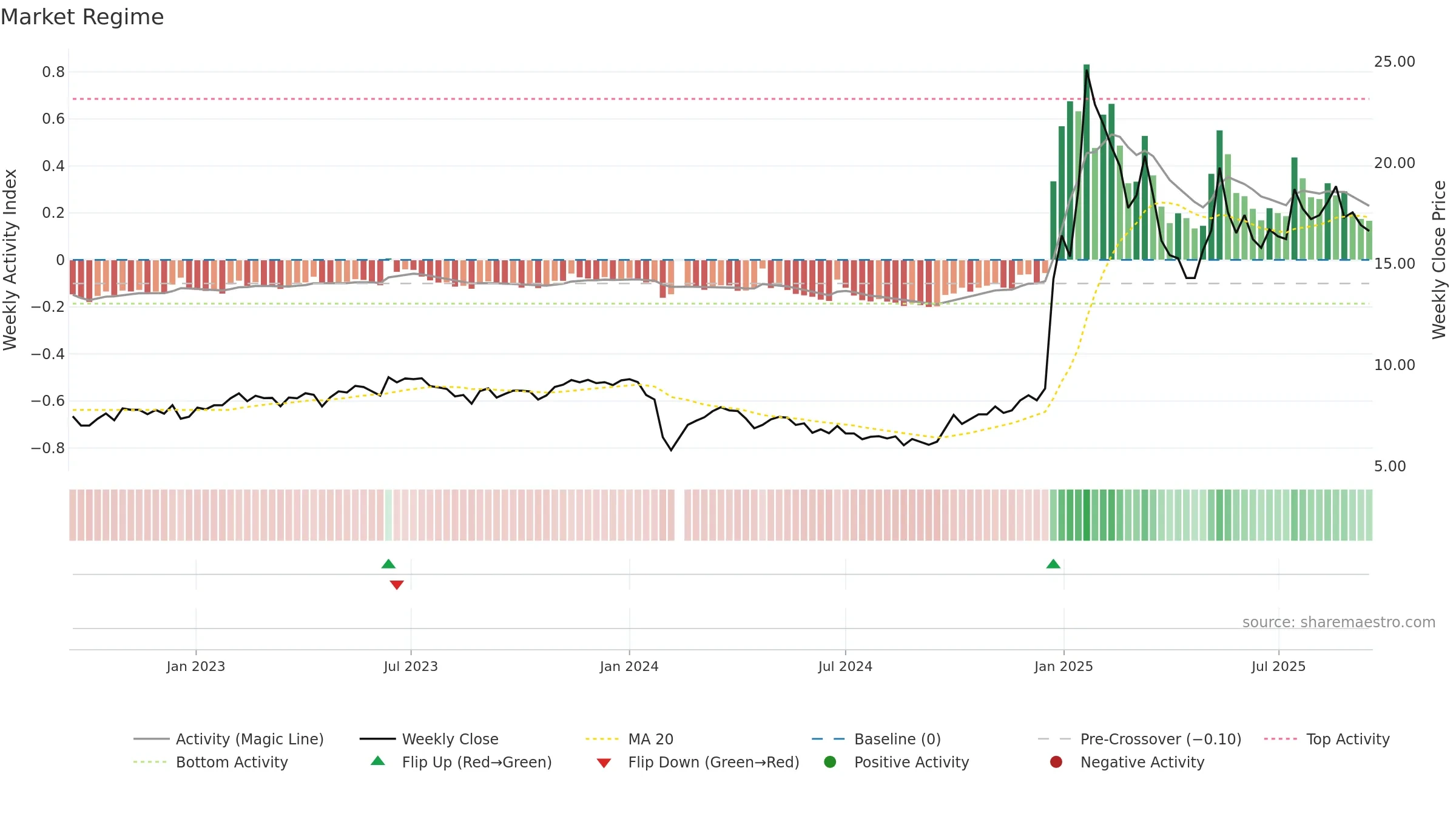
Task: Click the 15.00 right axis price label
Action: [1395, 264]
